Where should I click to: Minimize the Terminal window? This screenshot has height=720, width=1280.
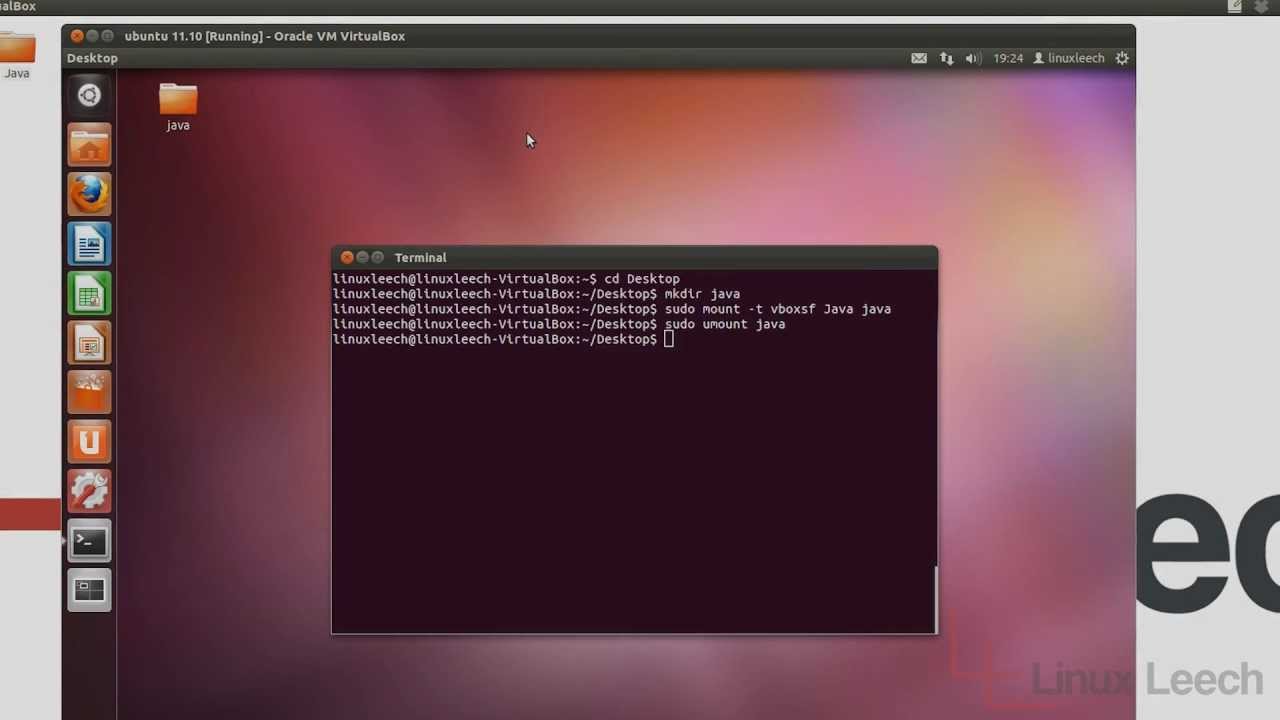pyautogui.click(x=362, y=257)
